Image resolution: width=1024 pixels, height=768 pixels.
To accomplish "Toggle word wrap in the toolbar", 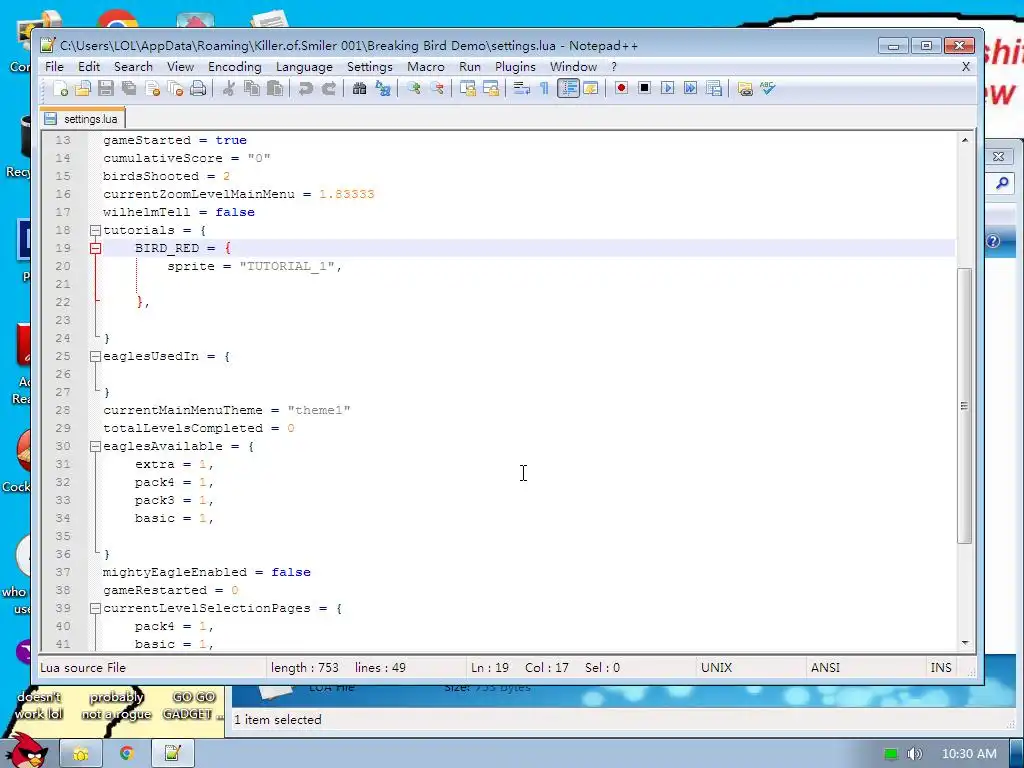I will [x=521, y=88].
